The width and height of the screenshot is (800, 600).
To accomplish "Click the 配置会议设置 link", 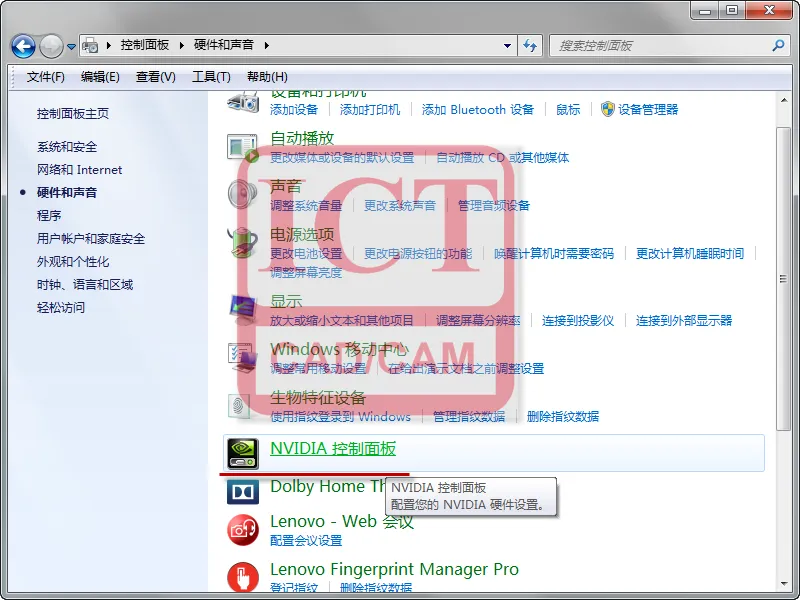I will [x=306, y=541].
